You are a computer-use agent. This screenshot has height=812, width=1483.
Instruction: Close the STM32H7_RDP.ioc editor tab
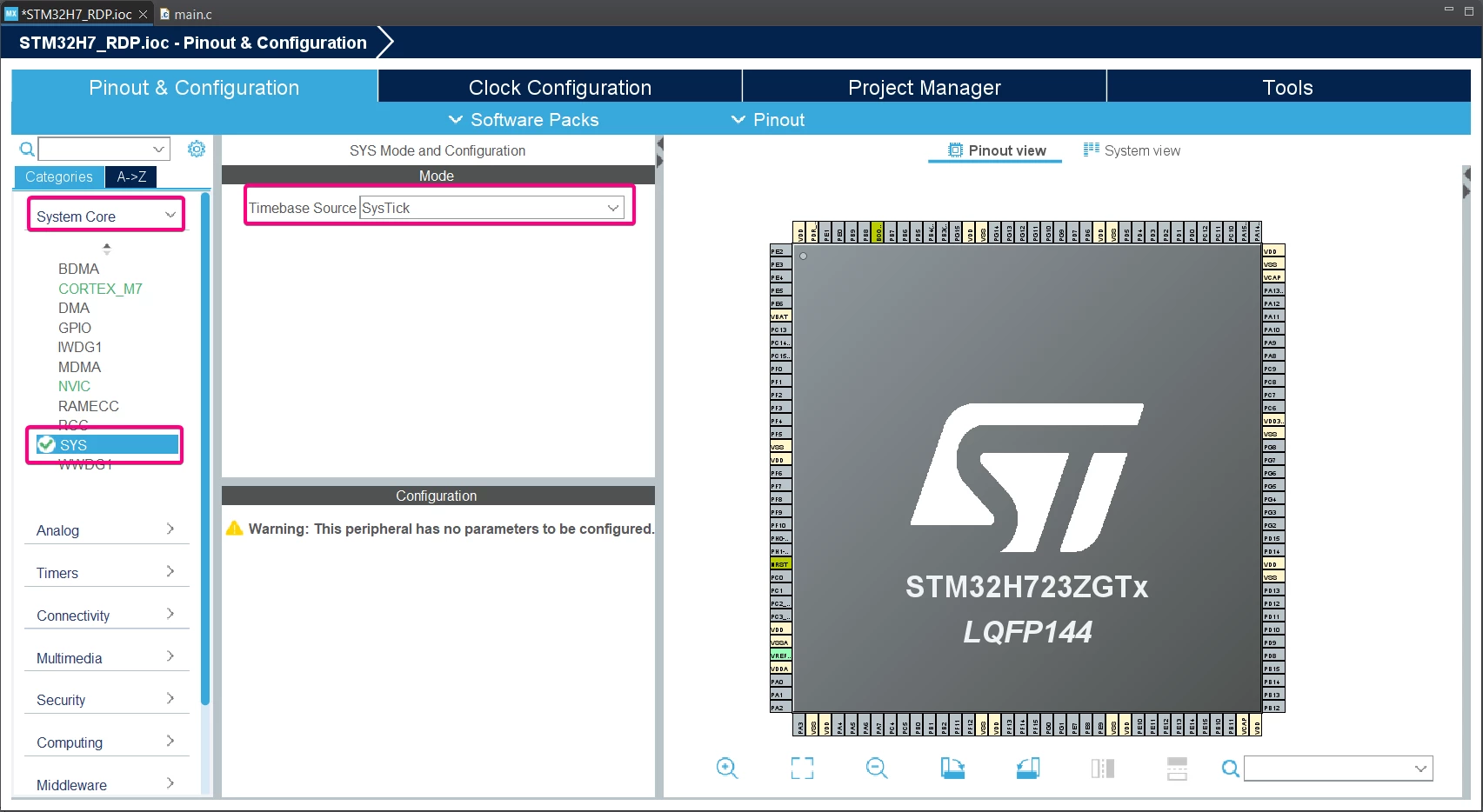(x=143, y=14)
